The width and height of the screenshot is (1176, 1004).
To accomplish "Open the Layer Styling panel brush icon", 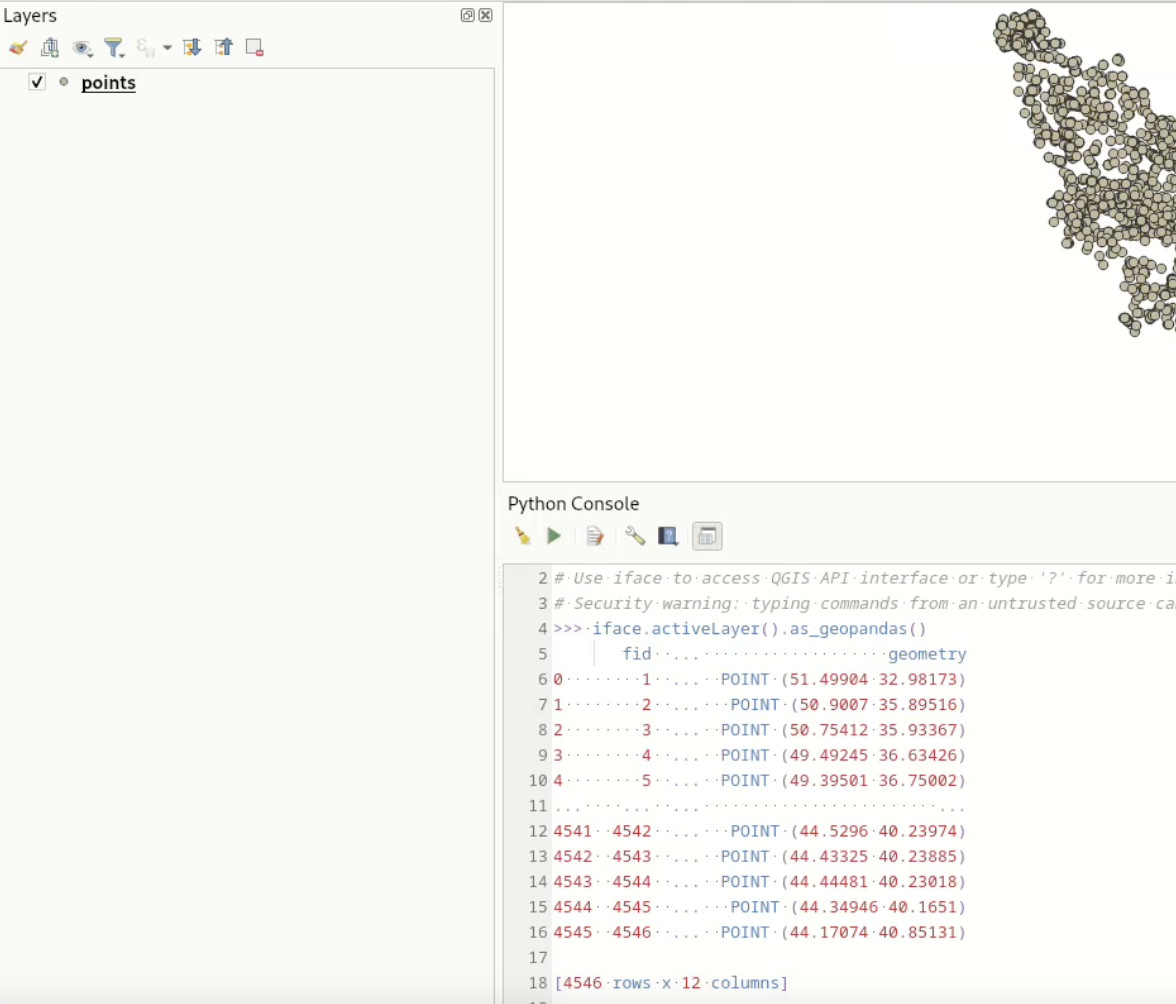I will pyautogui.click(x=17, y=47).
